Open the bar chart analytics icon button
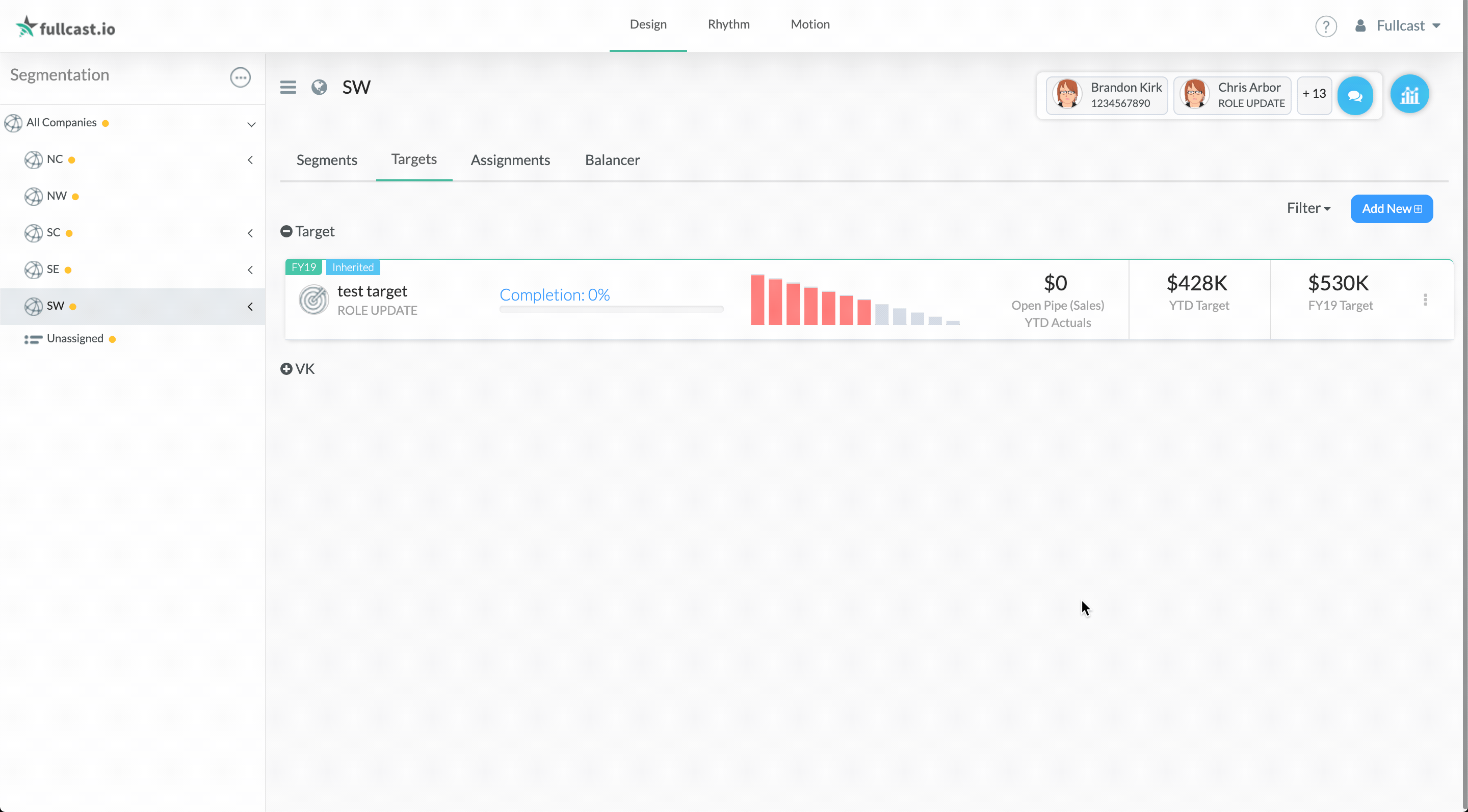 (1409, 95)
